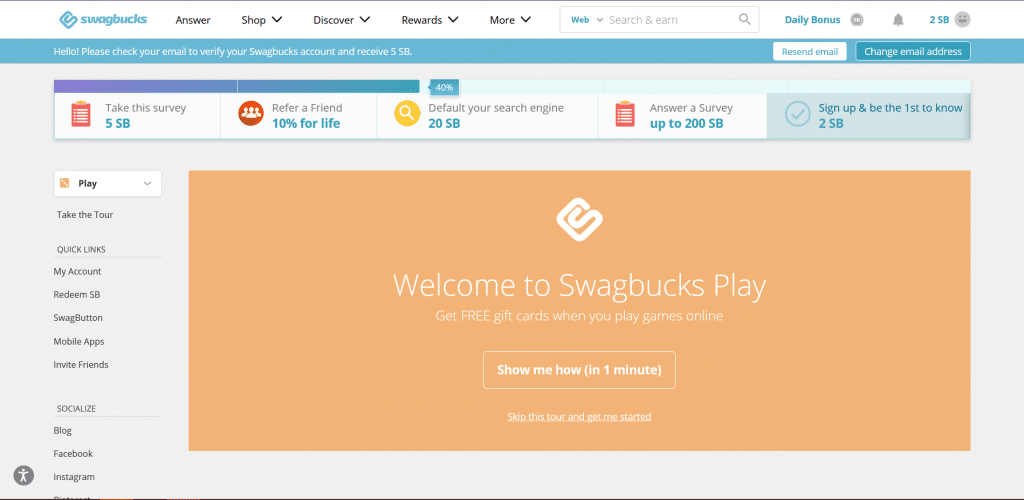Click Show me how (in 1 minute)
This screenshot has width=1024, height=500.
coord(579,370)
